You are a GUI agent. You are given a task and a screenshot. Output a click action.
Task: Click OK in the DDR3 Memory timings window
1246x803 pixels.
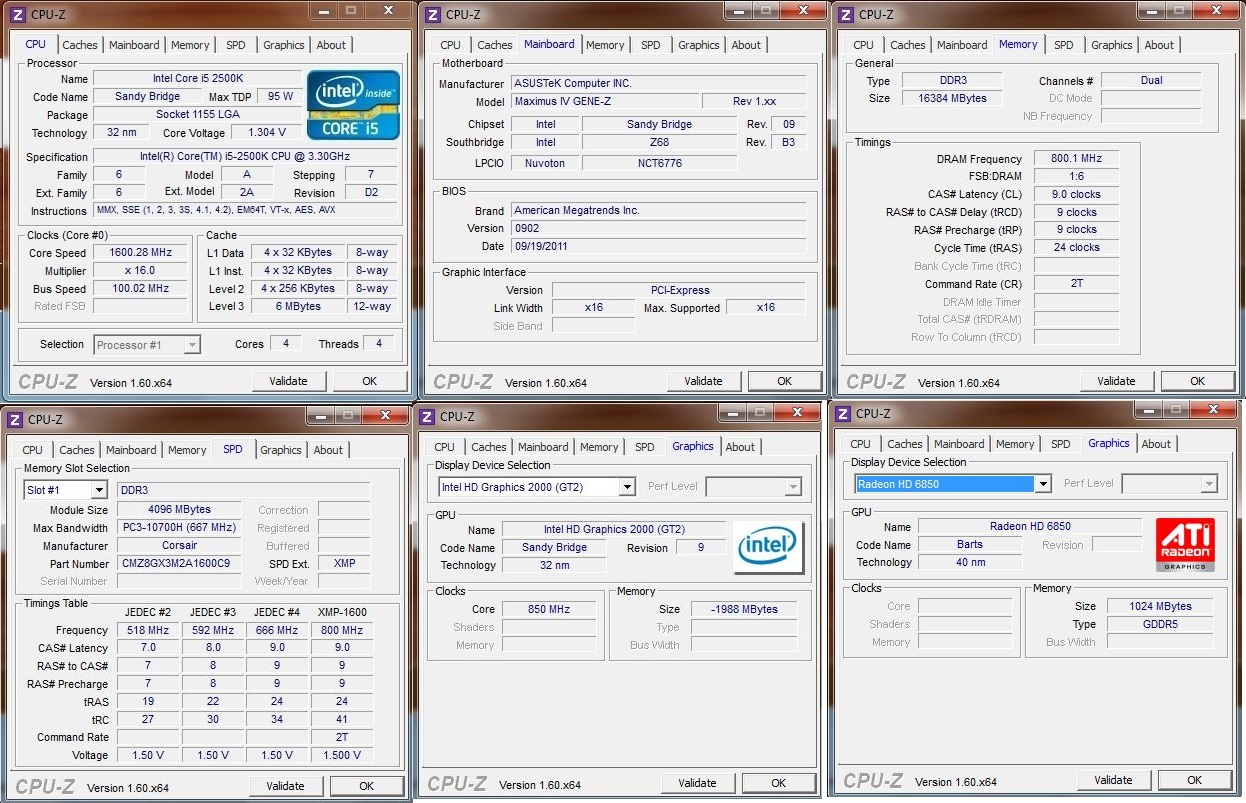[1198, 381]
